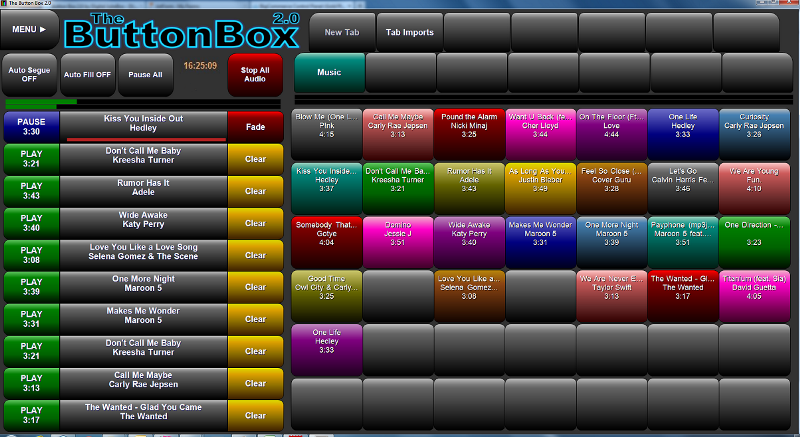Clear The Wanted - Glad You Came row

click(x=255, y=416)
